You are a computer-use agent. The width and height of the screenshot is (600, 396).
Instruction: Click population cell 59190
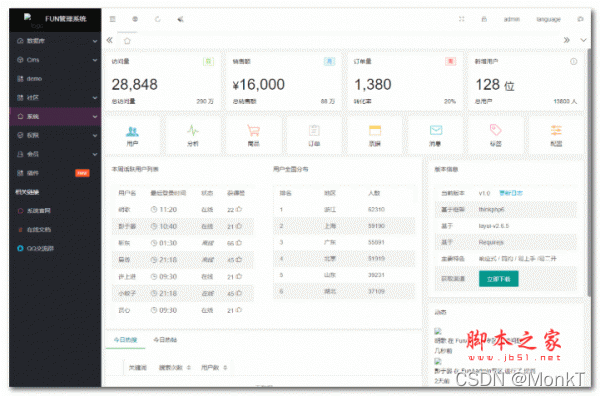pos(376,226)
